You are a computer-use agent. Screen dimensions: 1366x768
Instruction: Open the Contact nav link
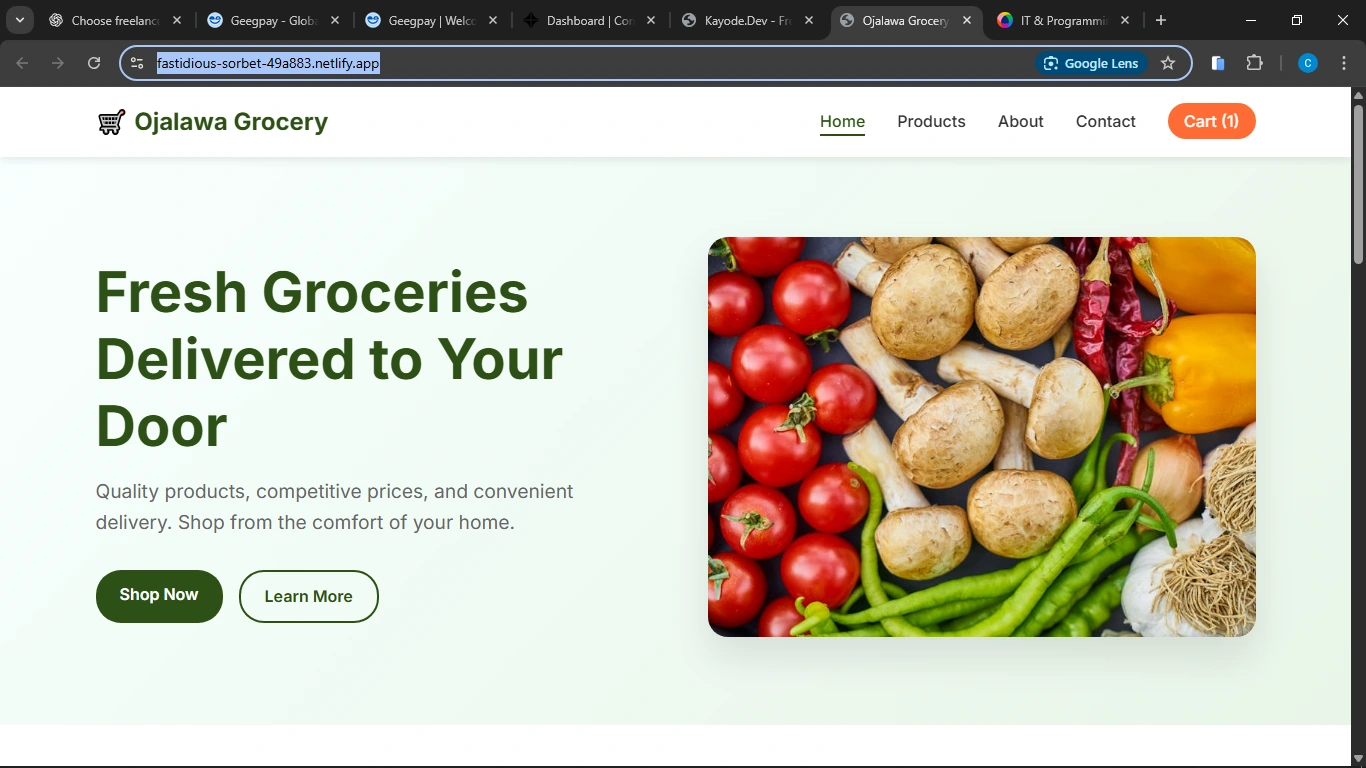coord(1105,121)
